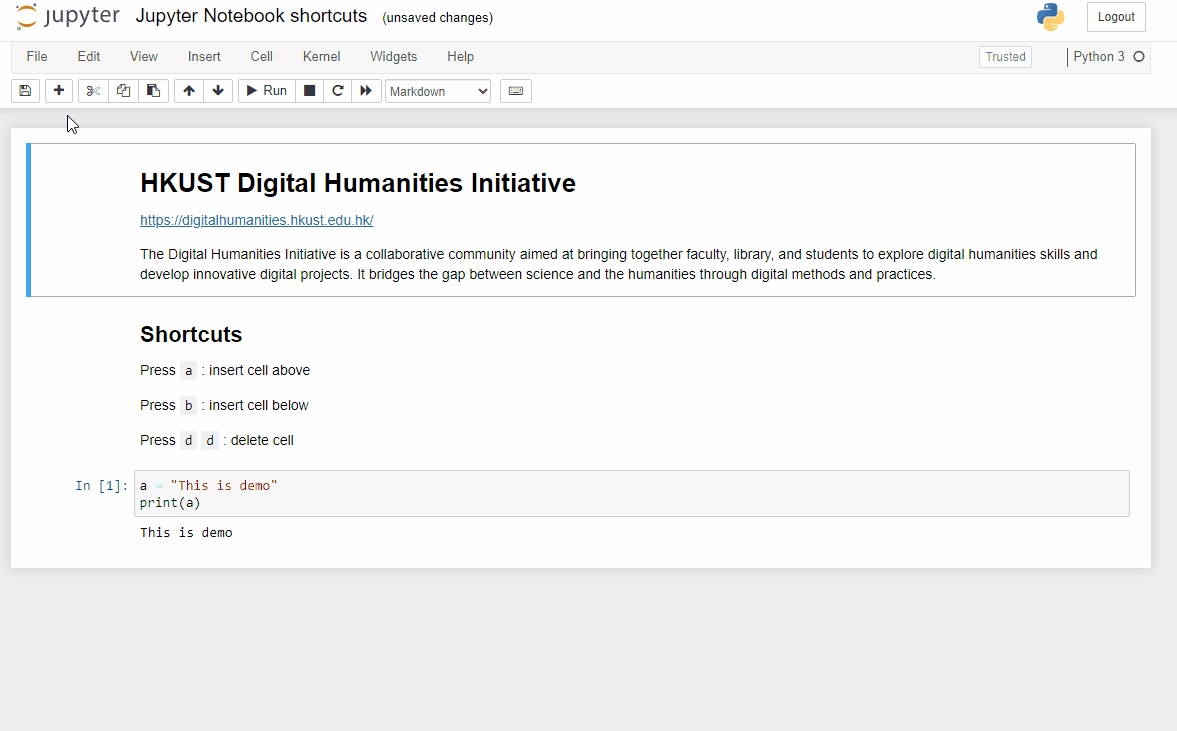The height and width of the screenshot is (731, 1177).
Task: Move the selected cell up
Action: tap(188, 91)
